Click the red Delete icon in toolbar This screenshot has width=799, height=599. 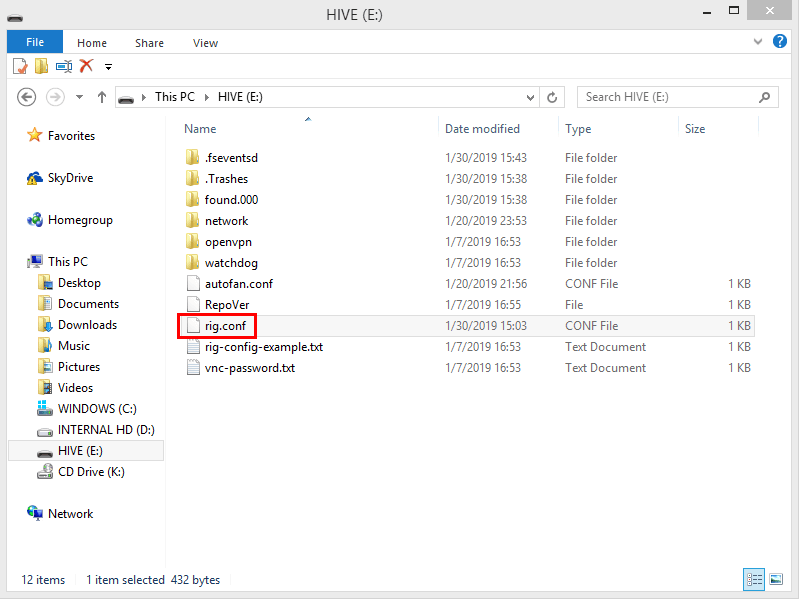point(86,66)
